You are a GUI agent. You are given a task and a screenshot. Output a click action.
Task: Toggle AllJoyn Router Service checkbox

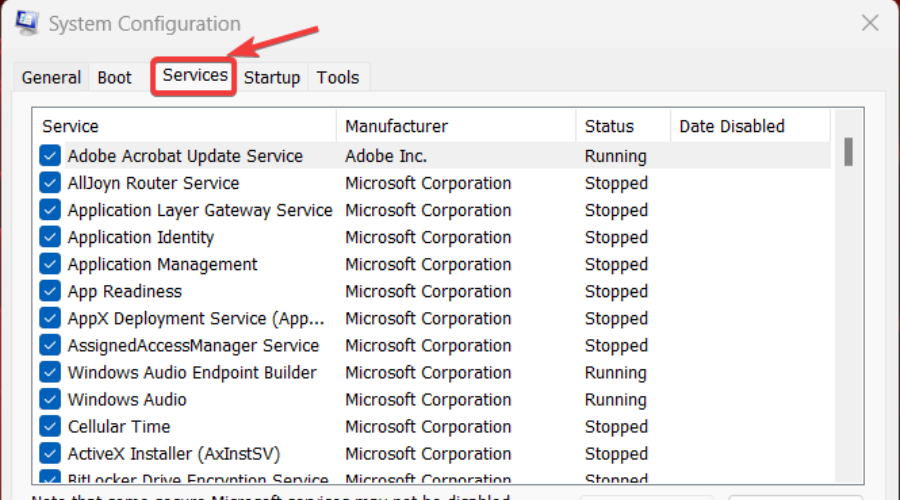[x=49, y=183]
